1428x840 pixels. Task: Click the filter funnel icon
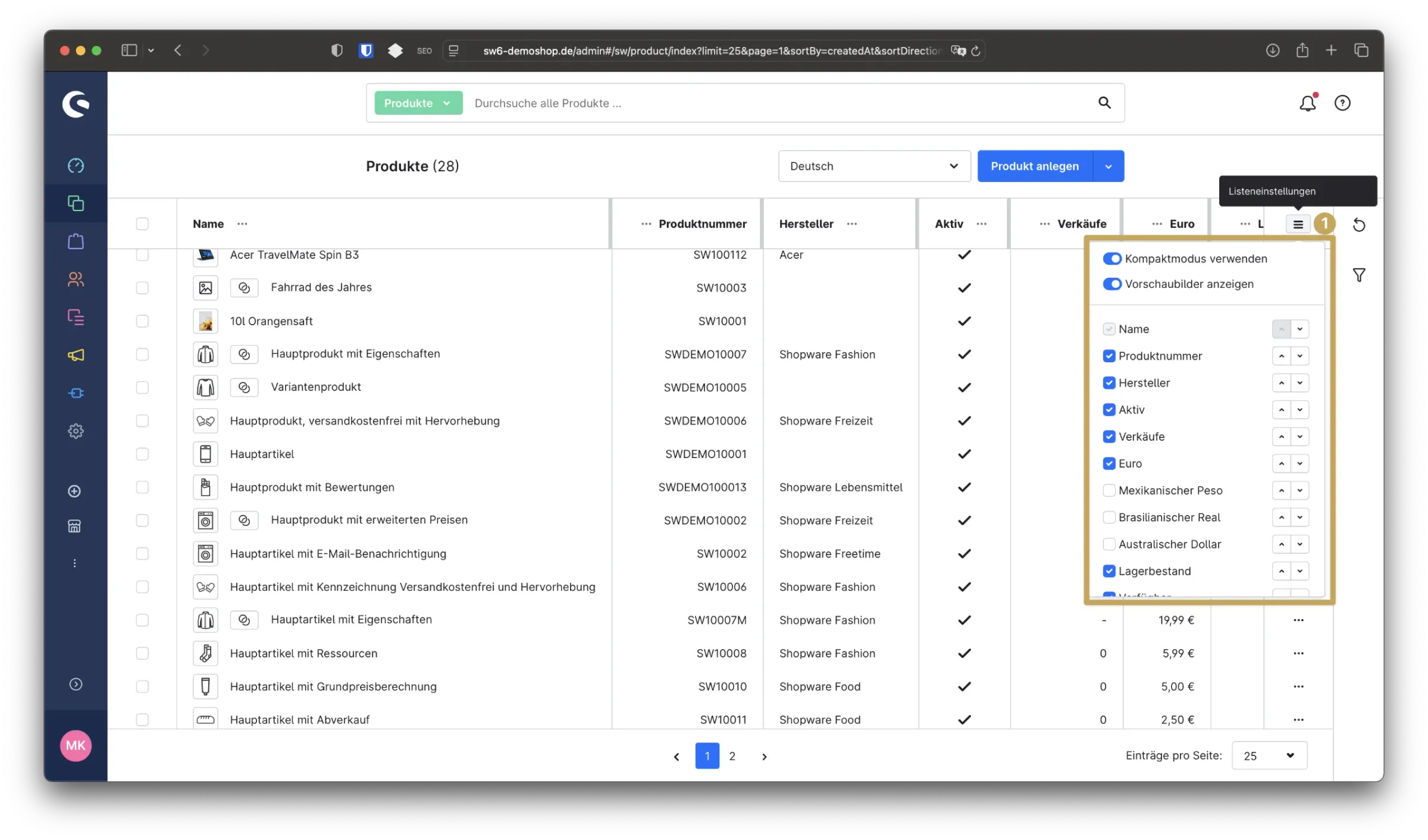[1359, 275]
